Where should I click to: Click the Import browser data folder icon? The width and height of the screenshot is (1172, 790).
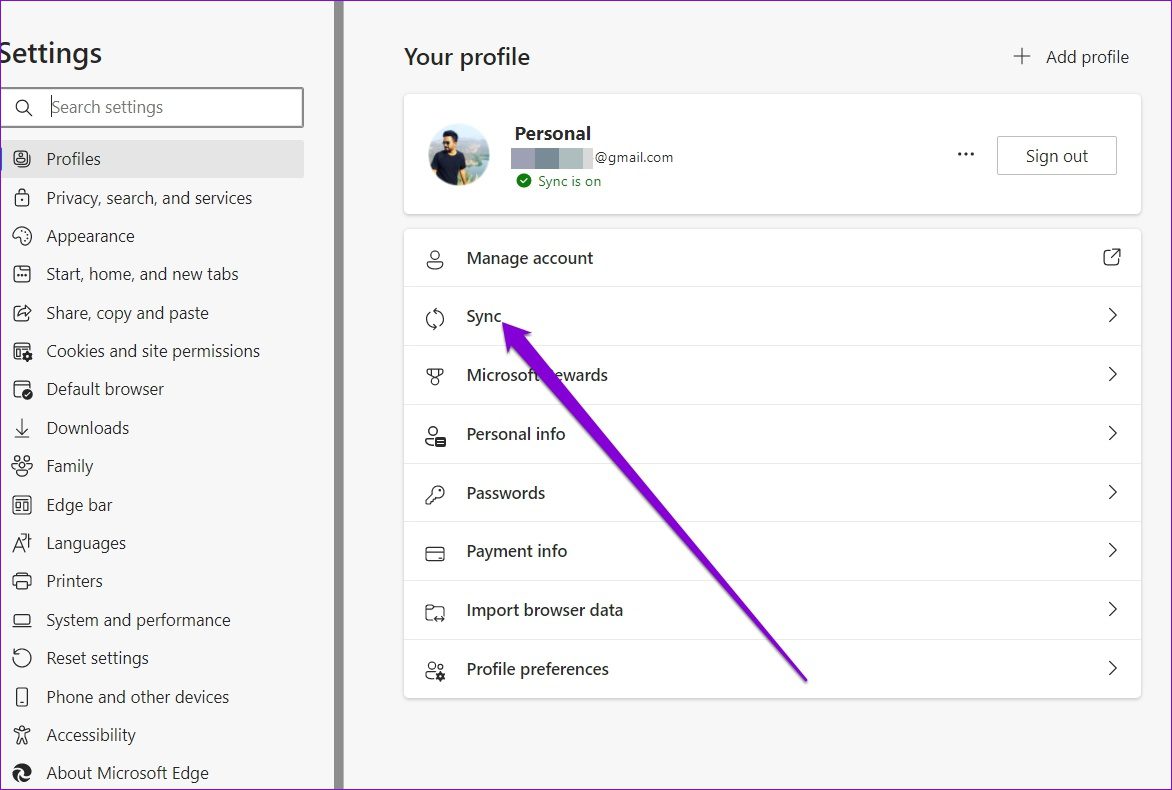[434, 612]
